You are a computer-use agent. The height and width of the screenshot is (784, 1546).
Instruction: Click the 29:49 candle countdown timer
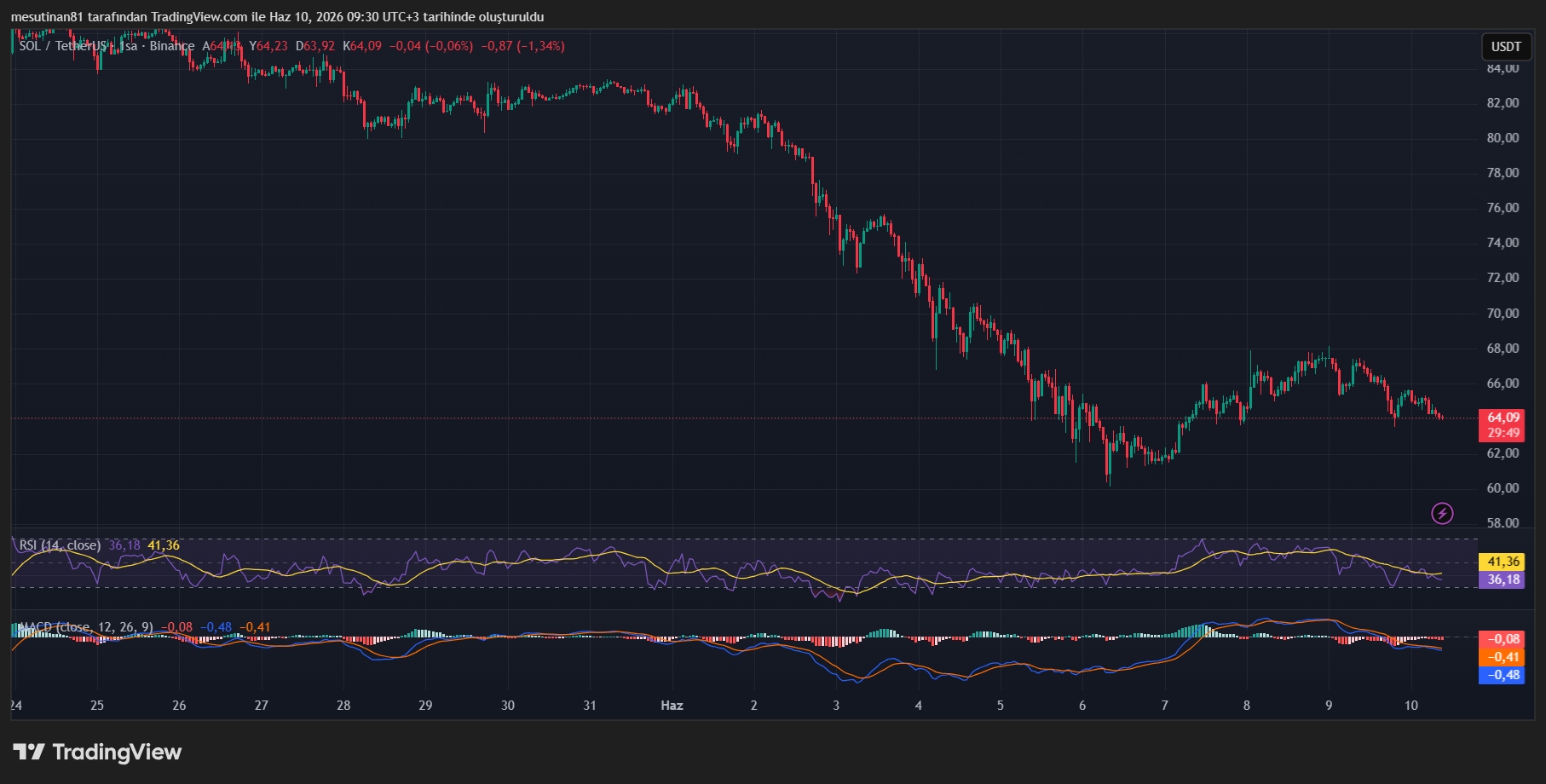pos(1503,433)
